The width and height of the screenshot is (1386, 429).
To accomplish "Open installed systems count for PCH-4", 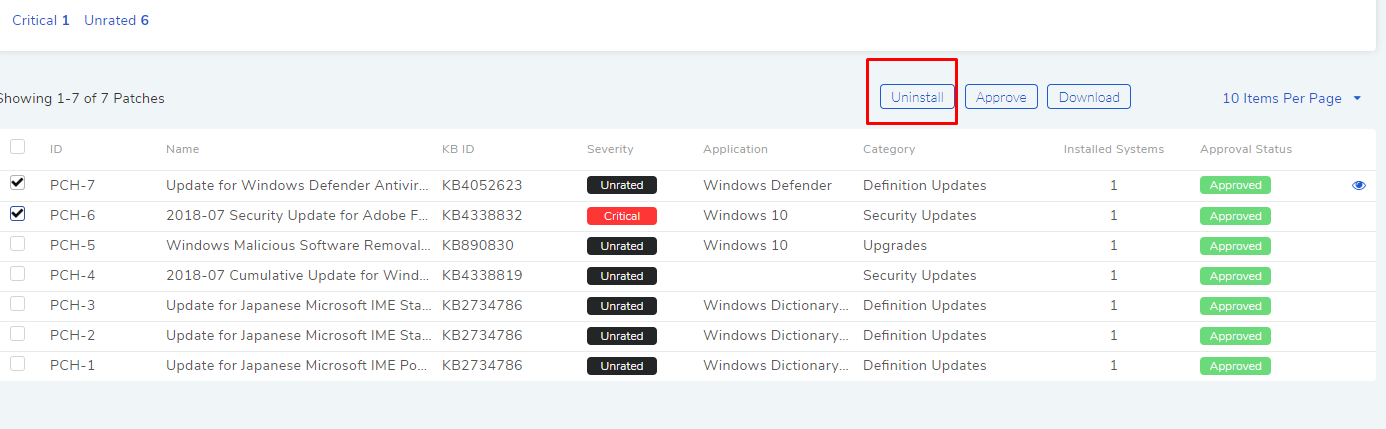I will (1114, 275).
